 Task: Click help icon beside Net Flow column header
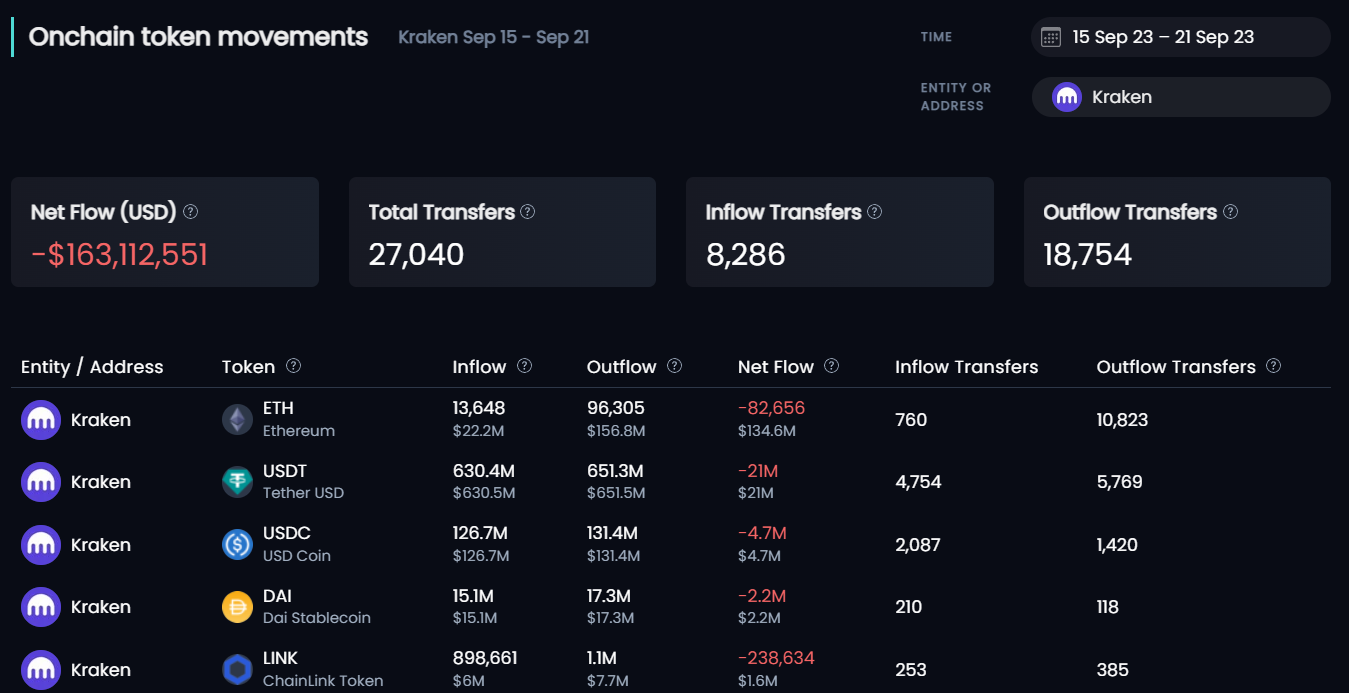832,366
